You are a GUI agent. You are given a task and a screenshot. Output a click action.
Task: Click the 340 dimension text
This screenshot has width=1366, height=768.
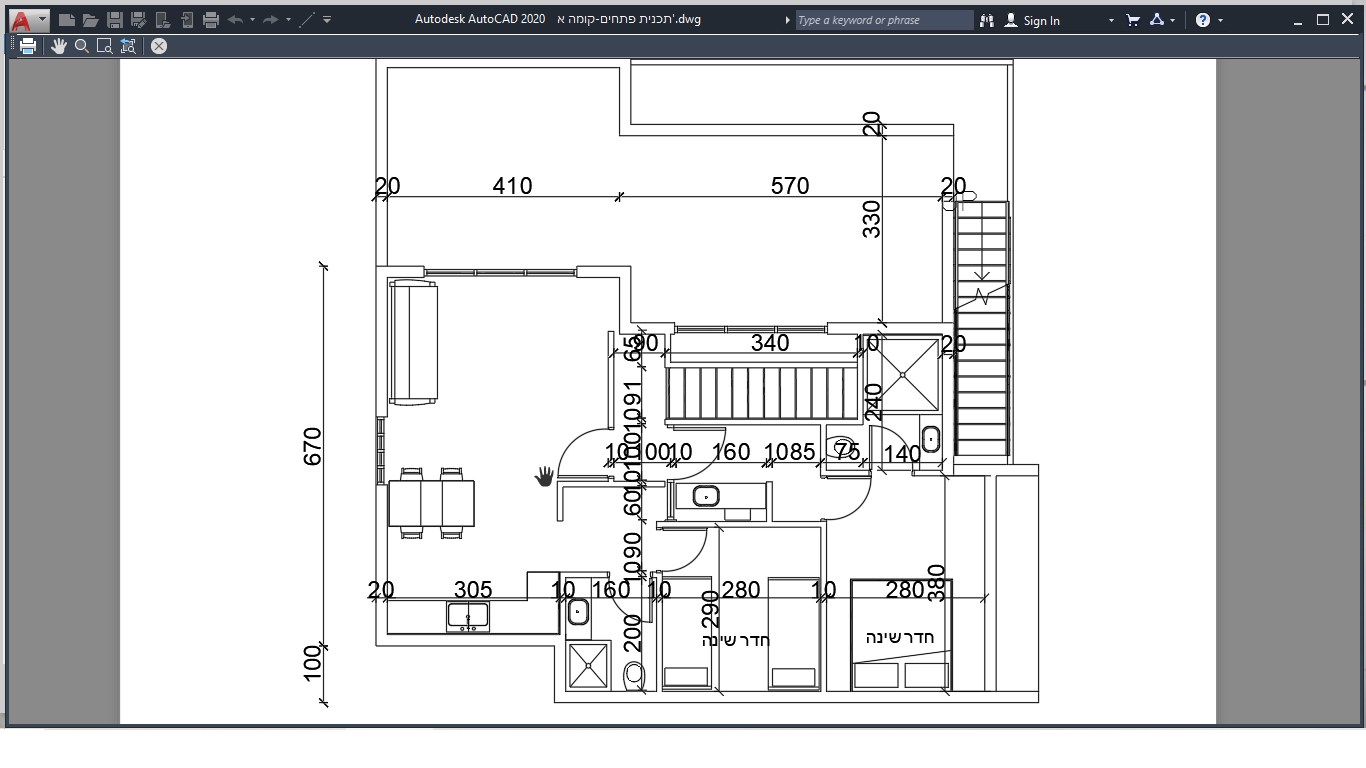[770, 343]
